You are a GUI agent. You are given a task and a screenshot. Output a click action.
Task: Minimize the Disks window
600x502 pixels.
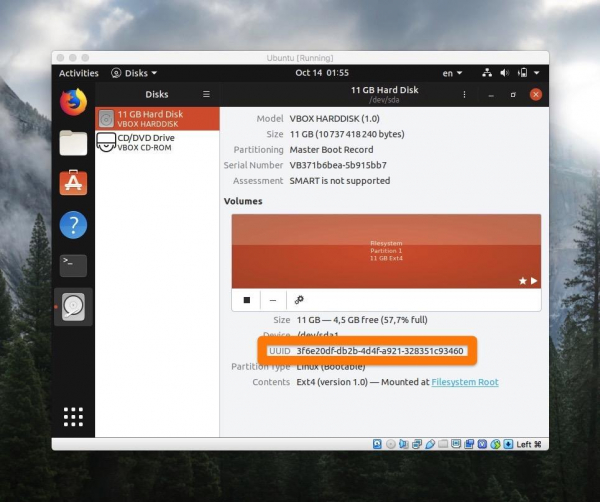point(491,95)
